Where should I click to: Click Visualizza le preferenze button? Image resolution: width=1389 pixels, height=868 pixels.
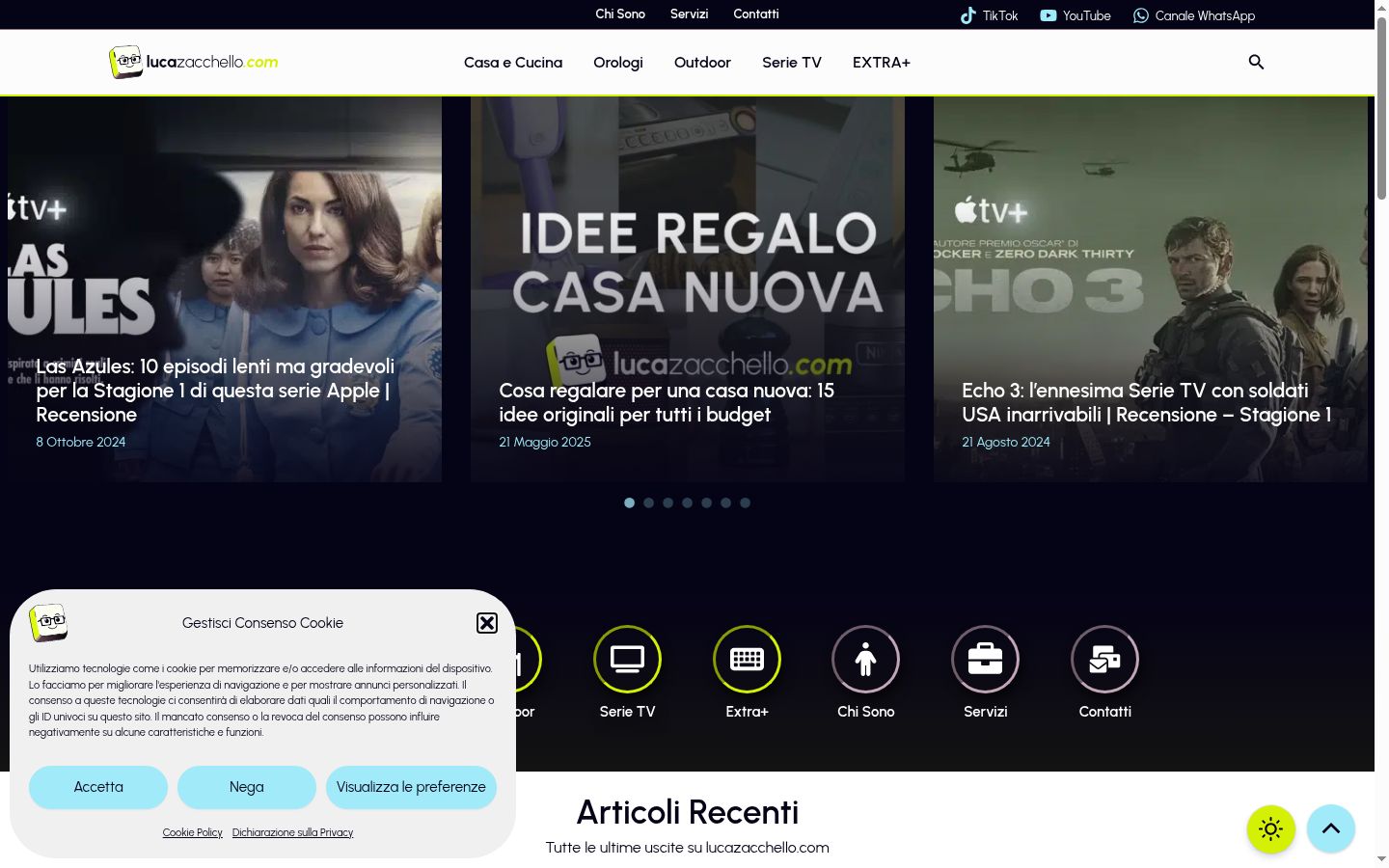[x=411, y=787]
